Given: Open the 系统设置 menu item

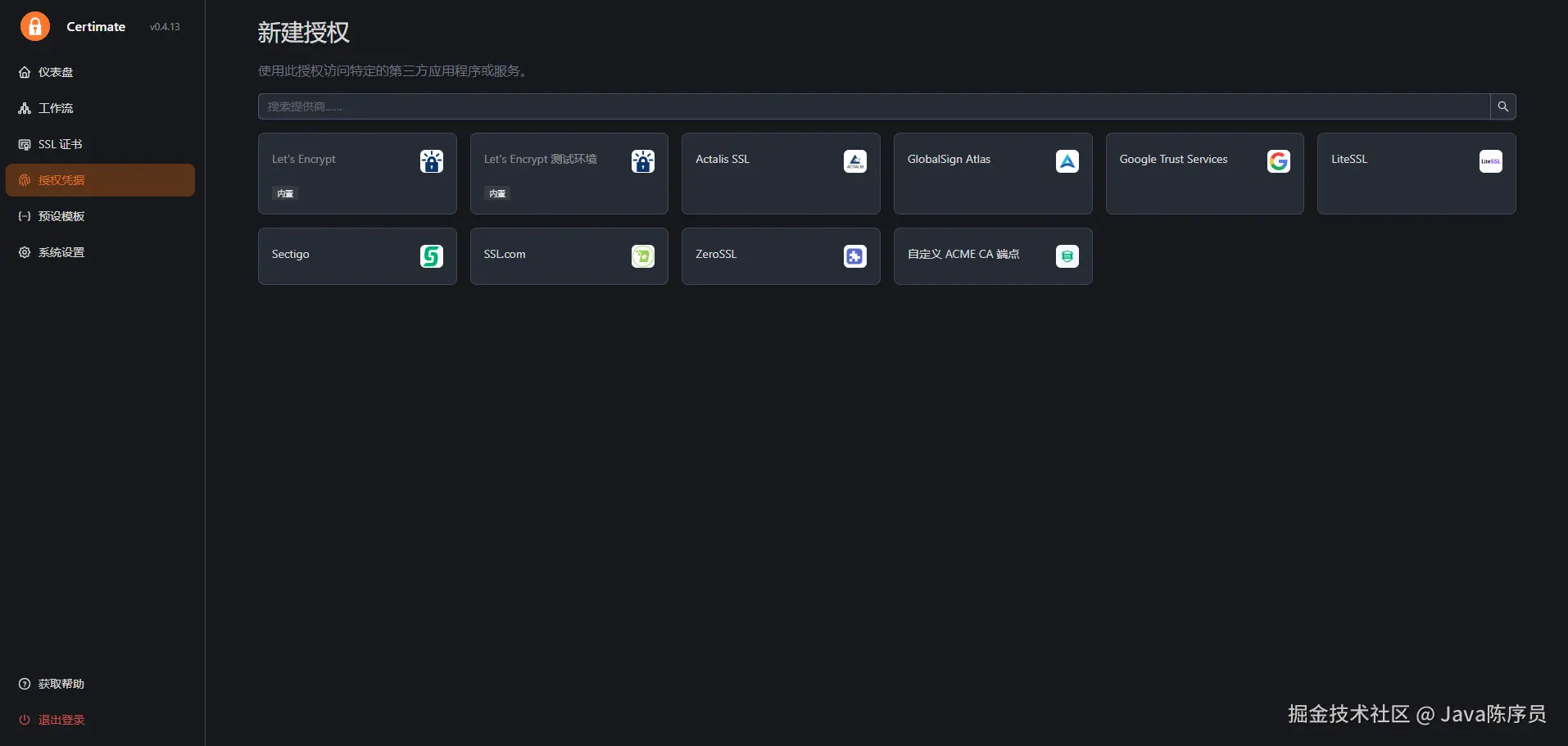Looking at the screenshot, I should click(x=100, y=252).
